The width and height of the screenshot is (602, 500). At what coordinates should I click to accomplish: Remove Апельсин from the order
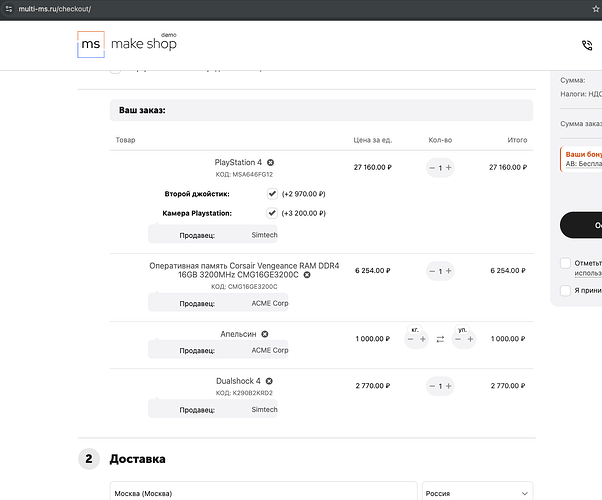coord(265,334)
